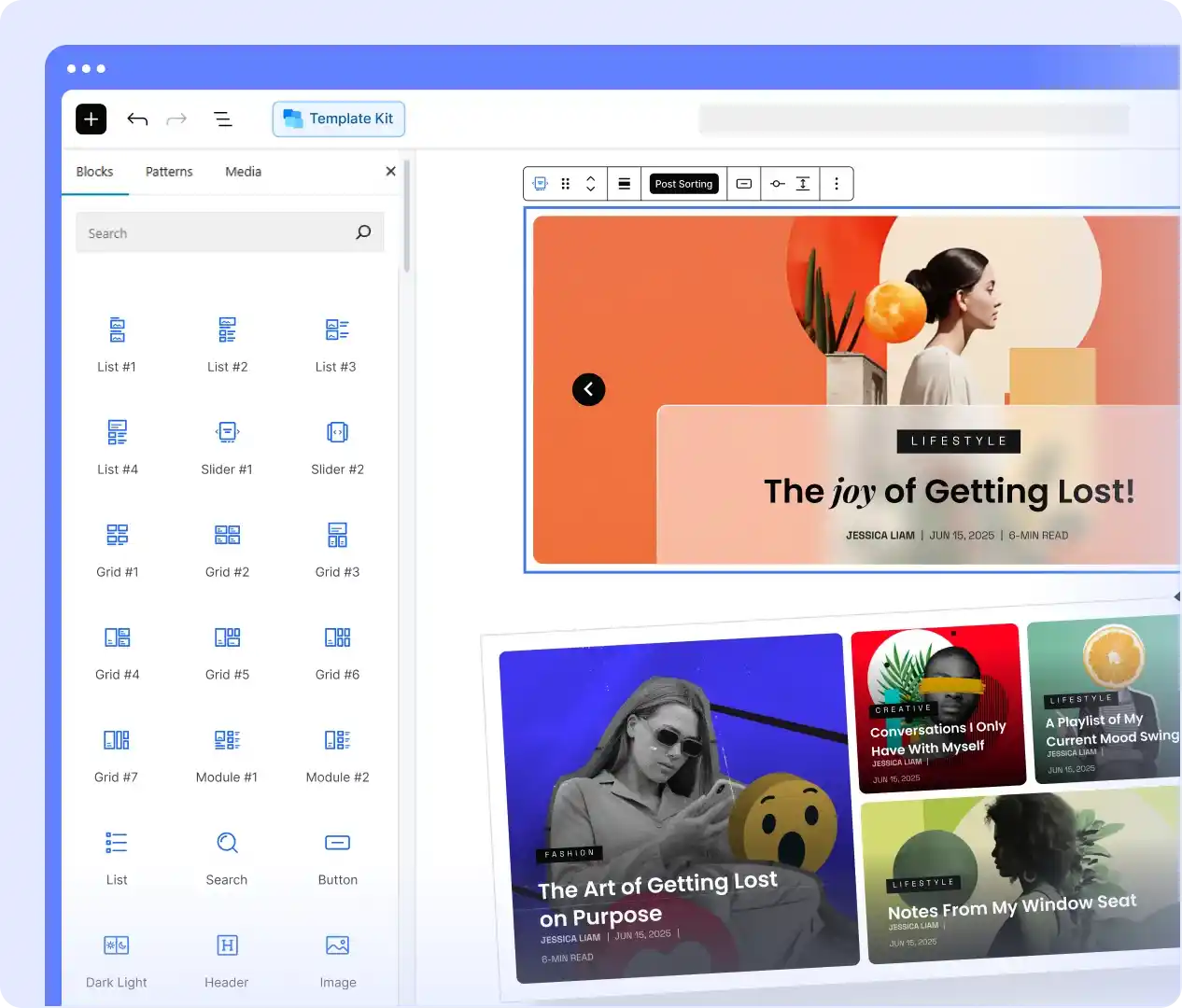Open the Template Kit button

coord(339,119)
